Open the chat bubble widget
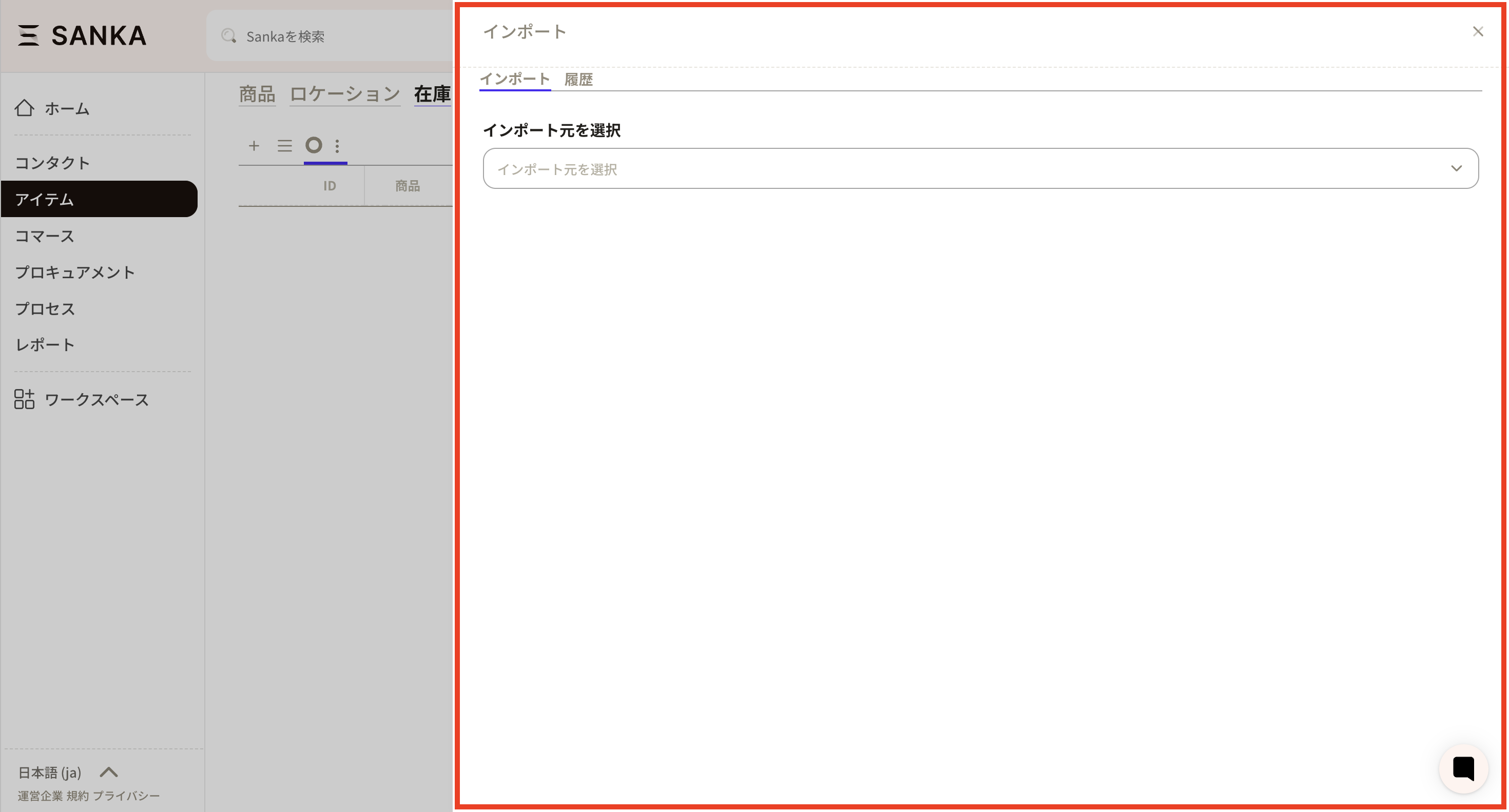 pyautogui.click(x=1463, y=768)
